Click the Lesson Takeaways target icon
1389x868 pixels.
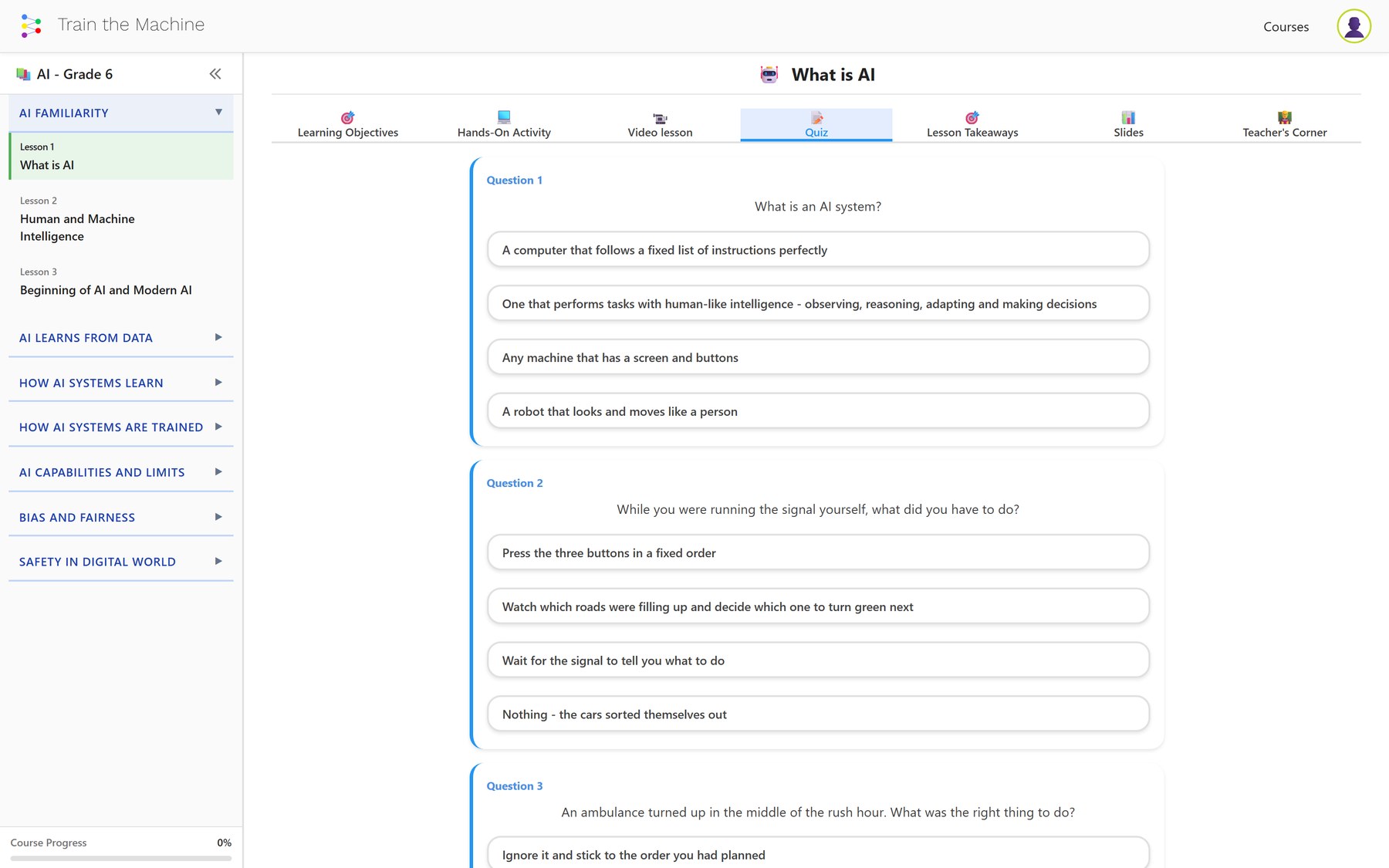click(x=972, y=117)
